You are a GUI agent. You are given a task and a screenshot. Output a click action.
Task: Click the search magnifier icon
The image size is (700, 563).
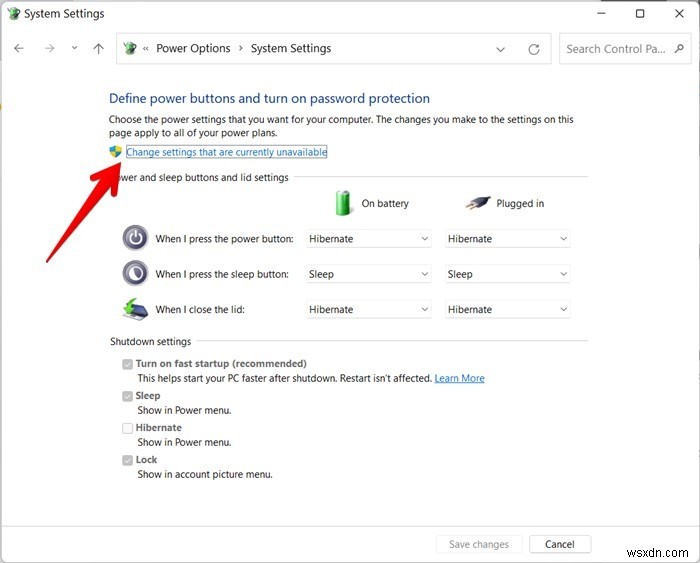pyautogui.click(x=679, y=48)
